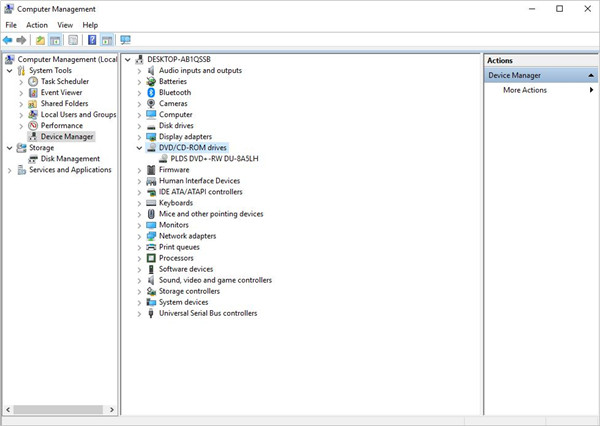Expand the Network adapters category
This screenshot has height=426, width=600.
pyautogui.click(x=139, y=235)
